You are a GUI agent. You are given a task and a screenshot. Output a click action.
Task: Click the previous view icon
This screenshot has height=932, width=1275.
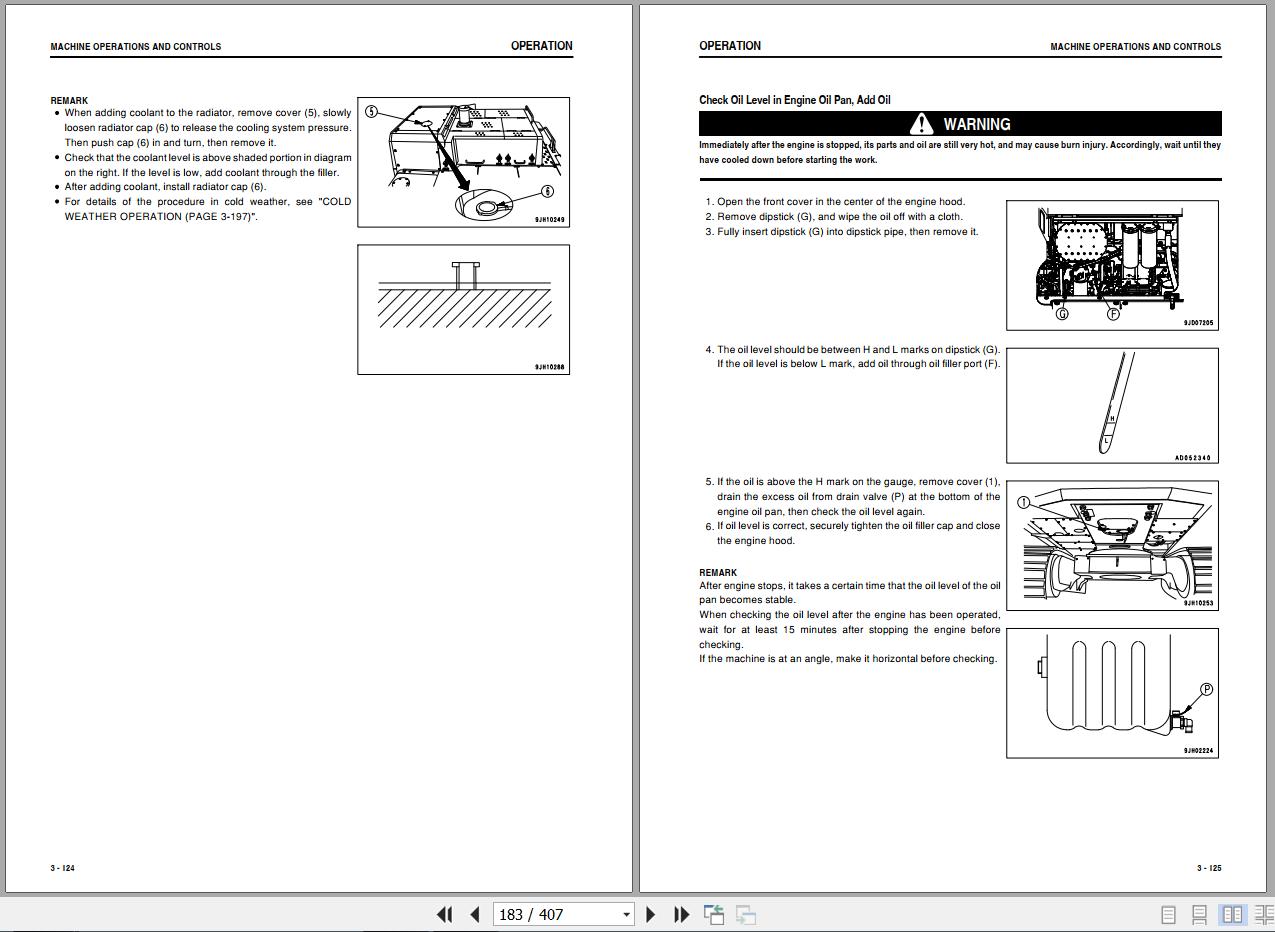[x=714, y=914]
